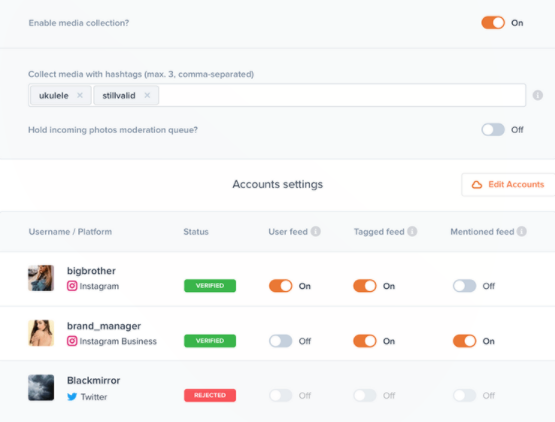
Task: Click bigbrother's Instagram platform icon
Action: click(72, 286)
